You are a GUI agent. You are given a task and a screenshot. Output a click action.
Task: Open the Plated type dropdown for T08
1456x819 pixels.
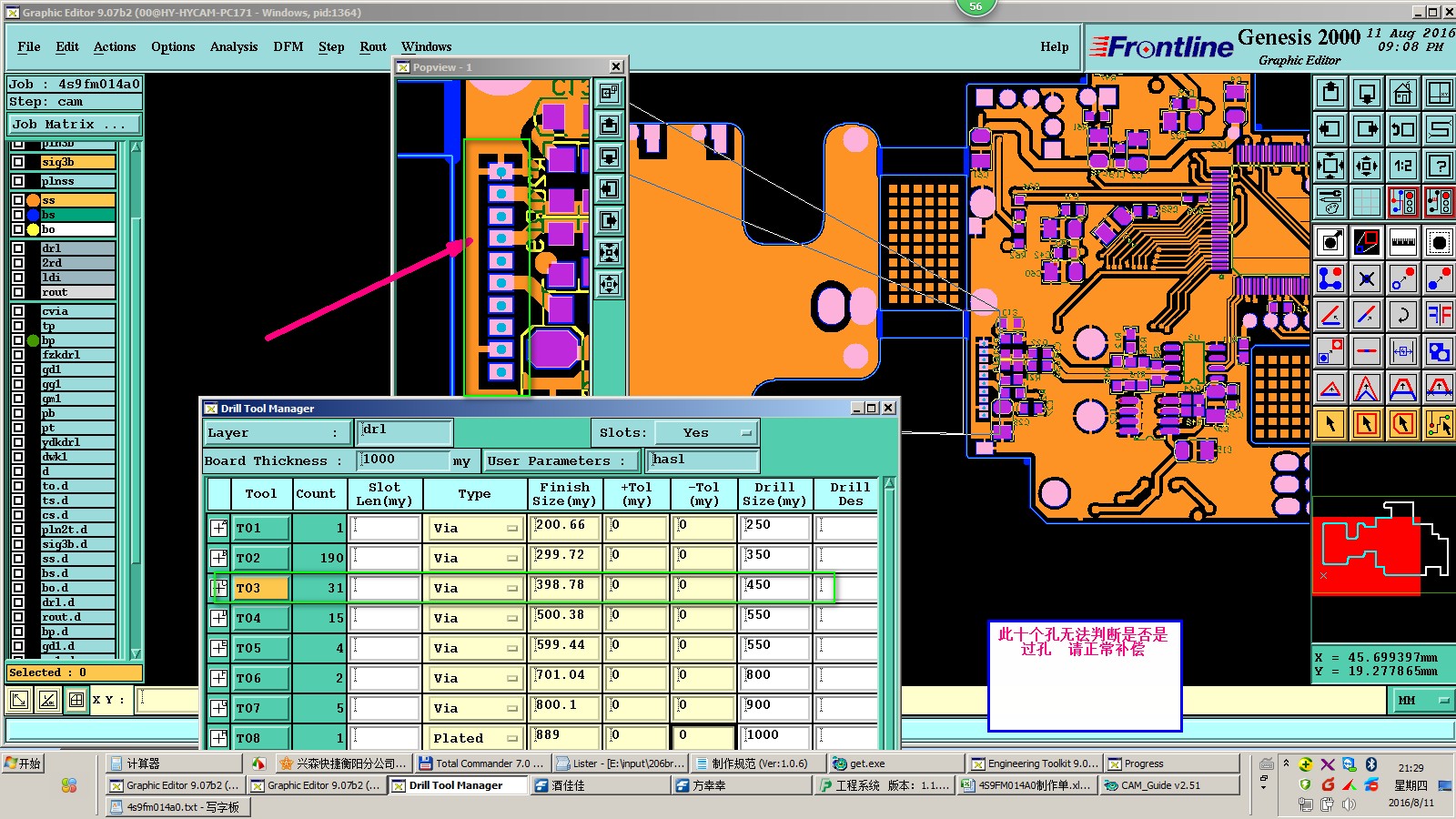coord(474,738)
